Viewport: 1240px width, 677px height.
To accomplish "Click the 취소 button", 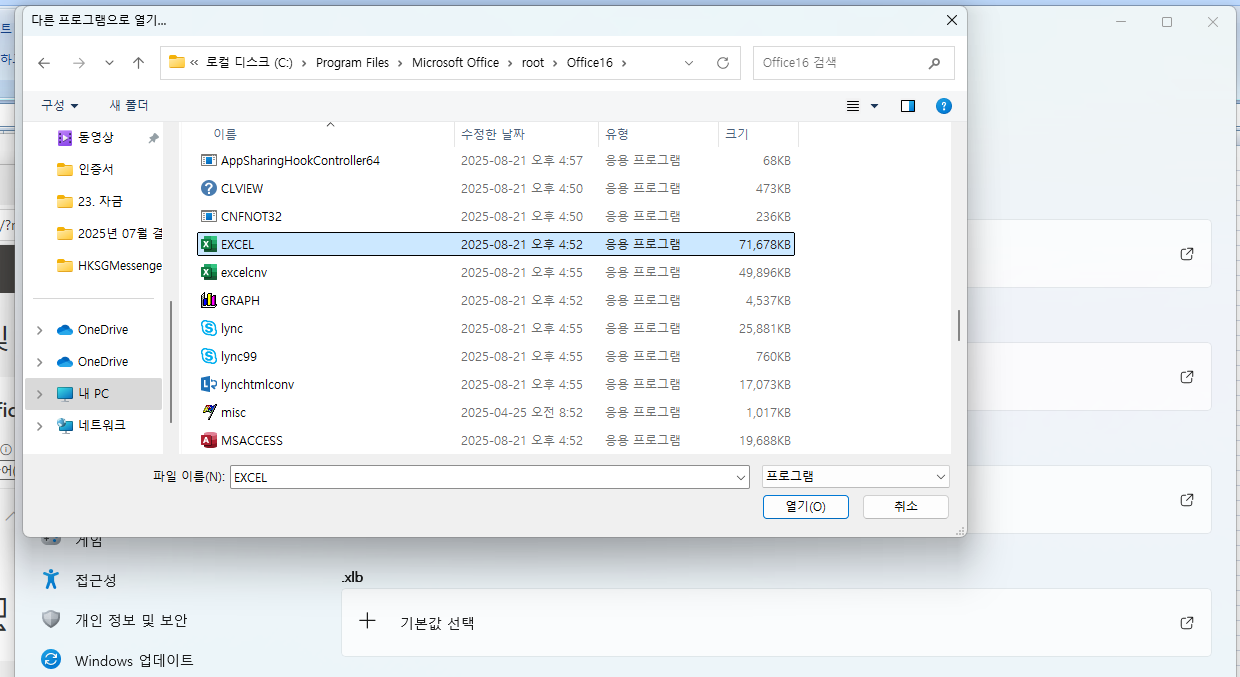I will pos(905,507).
